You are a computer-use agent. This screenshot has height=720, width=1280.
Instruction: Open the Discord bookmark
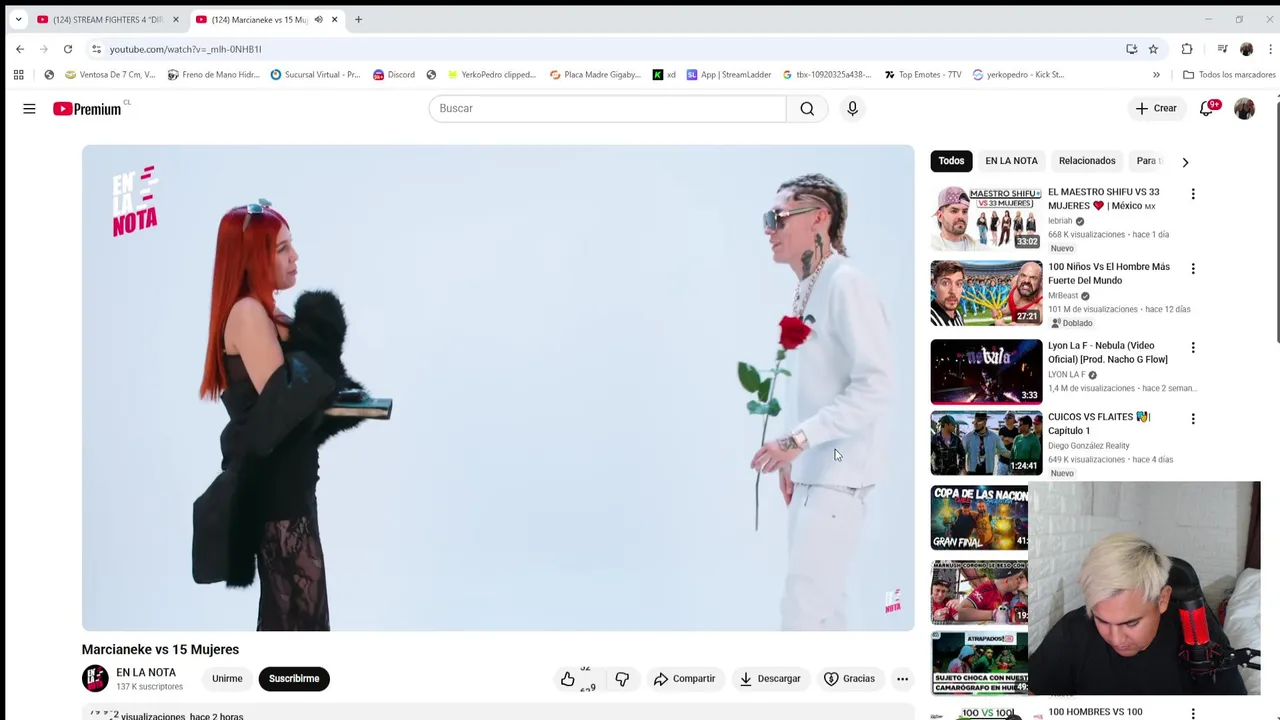394,75
